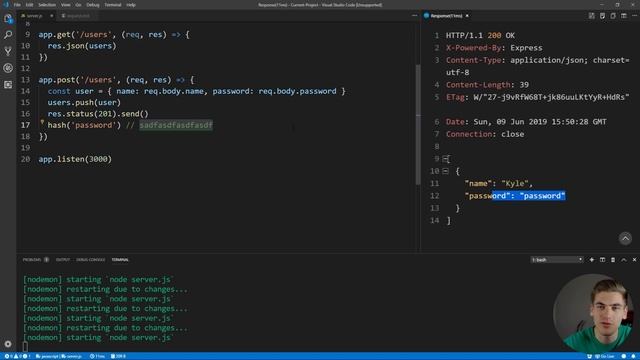Close the terminal panel

(634, 260)
